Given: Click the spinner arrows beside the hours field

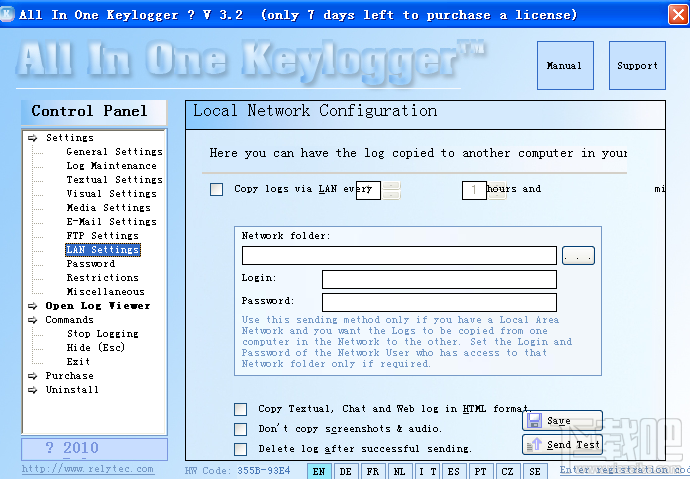Looking at the screenshot, I should (x=497, y=190).
